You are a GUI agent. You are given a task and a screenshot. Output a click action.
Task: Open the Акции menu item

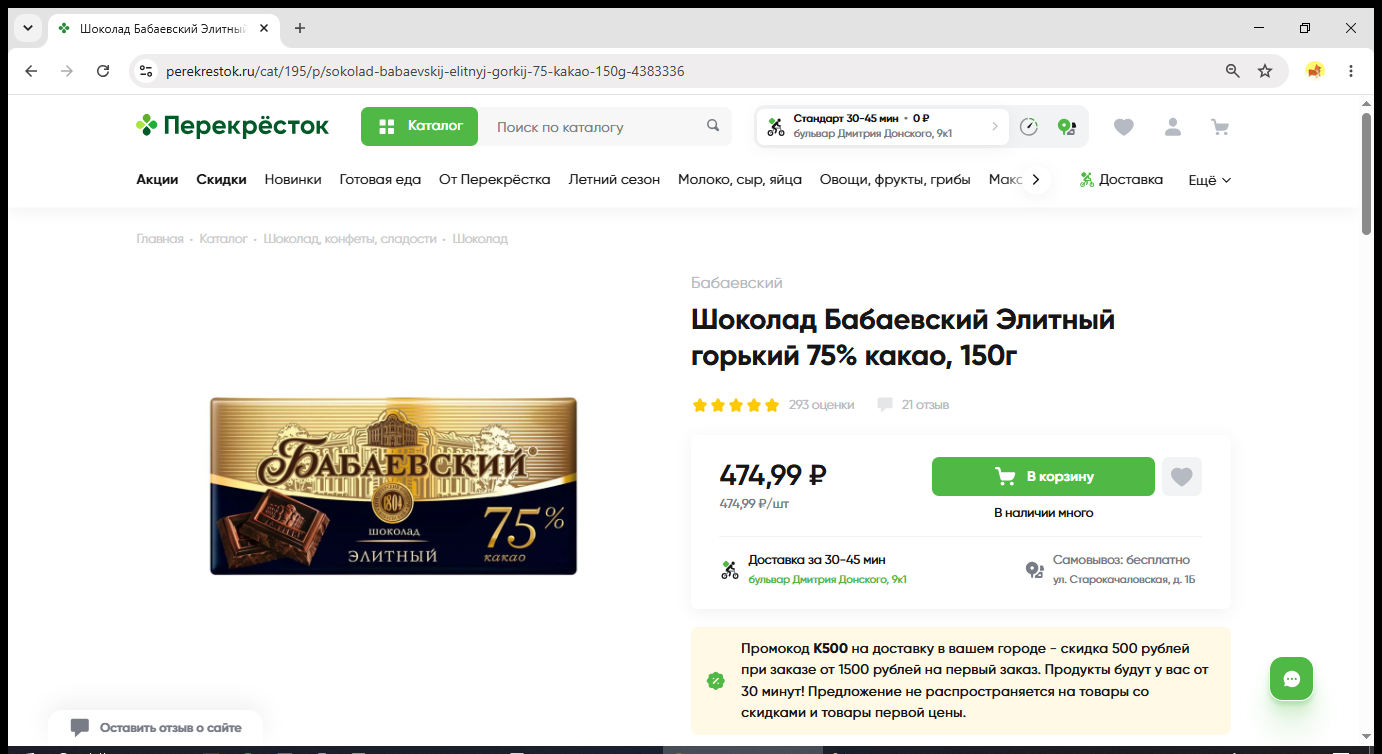157,180
